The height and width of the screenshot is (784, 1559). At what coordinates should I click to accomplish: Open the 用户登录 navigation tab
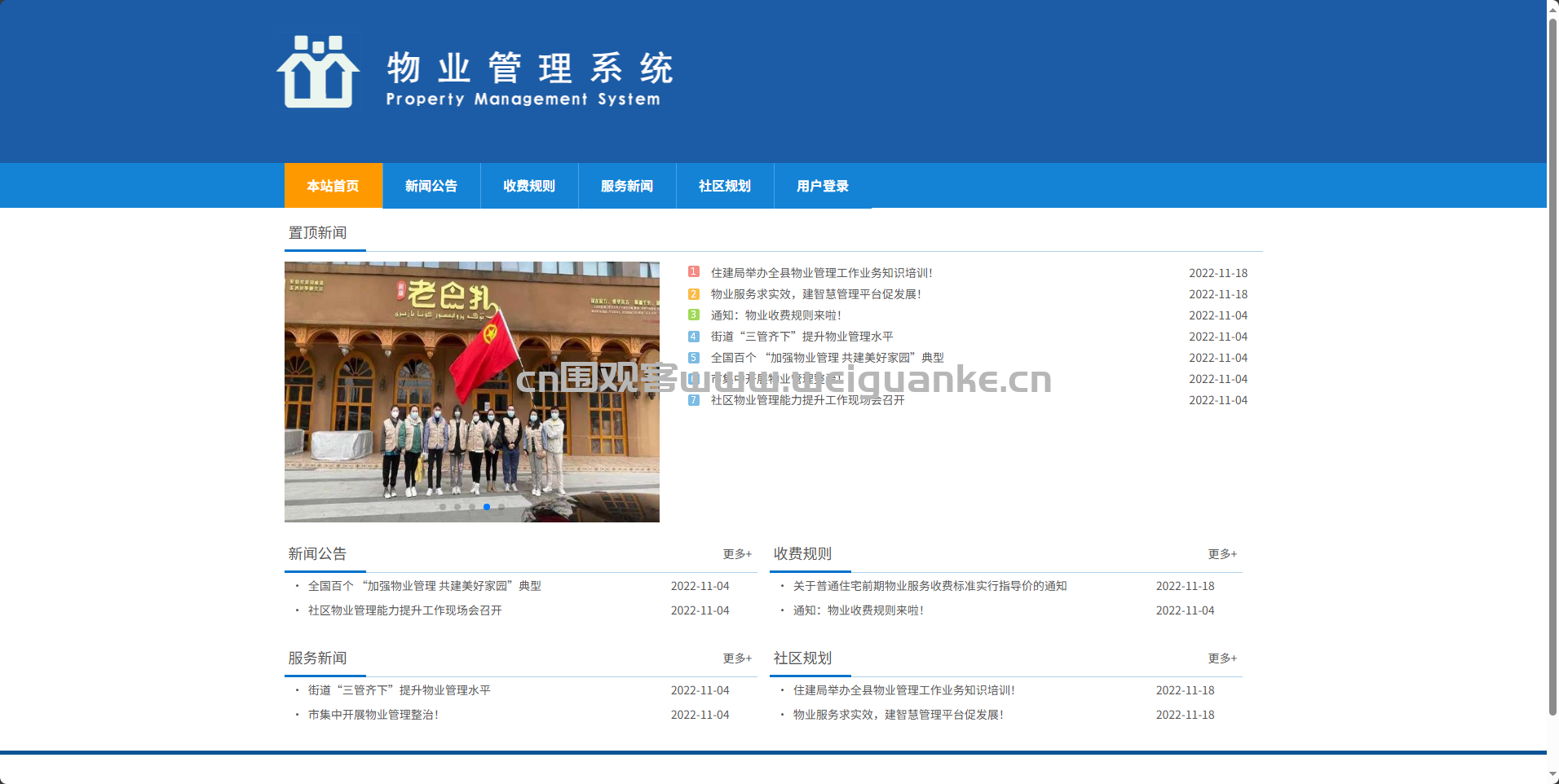(x=823, y=186)
